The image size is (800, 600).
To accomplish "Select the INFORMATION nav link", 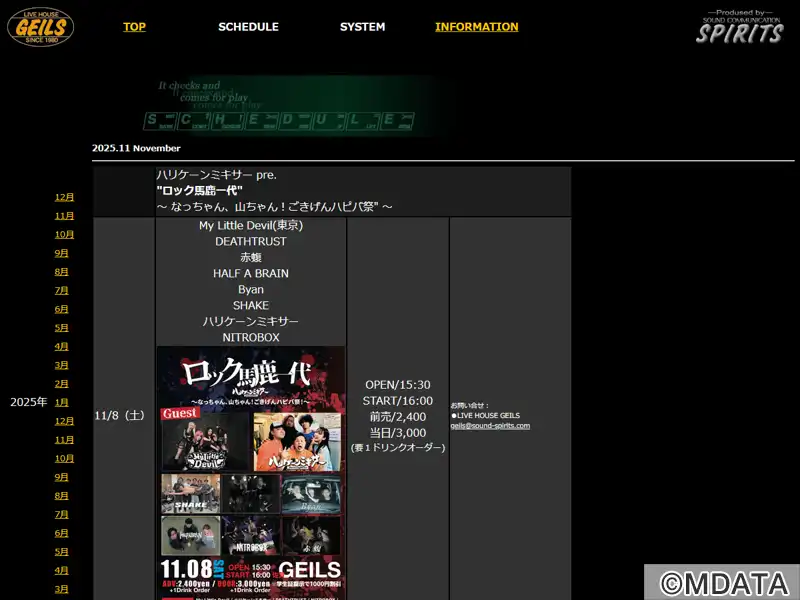I will pos(476,27).
